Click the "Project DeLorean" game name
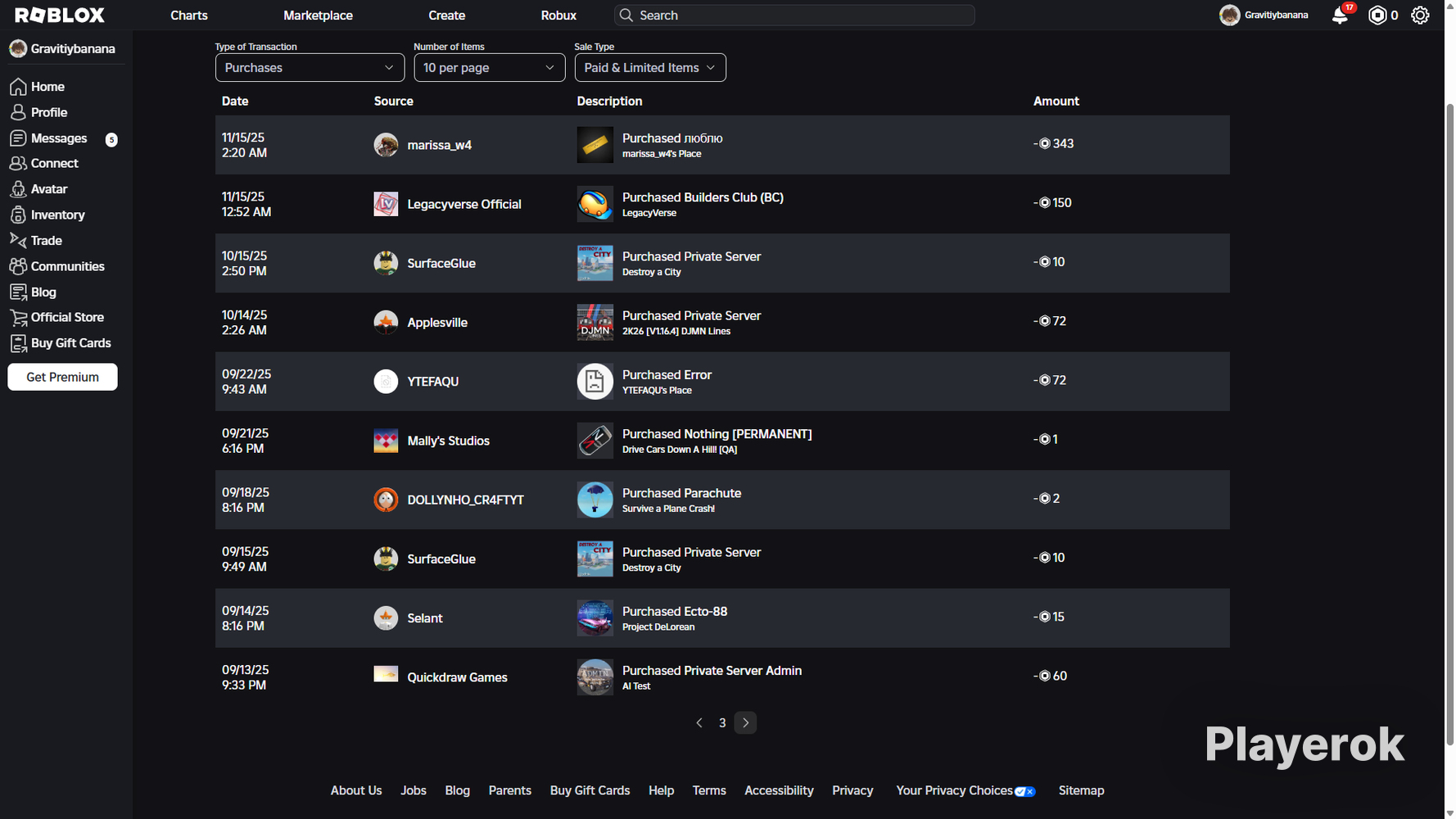Image resolution: width=1456 pixels, height=819 pixels. 658,627
